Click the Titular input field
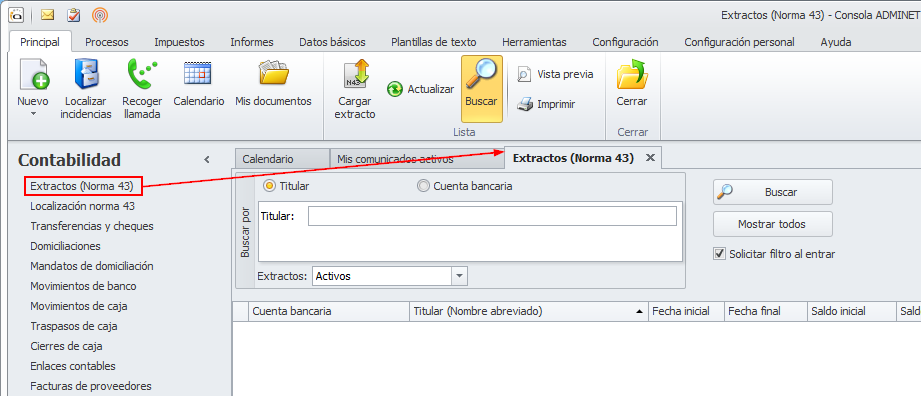921x396 pixels. 492,216
